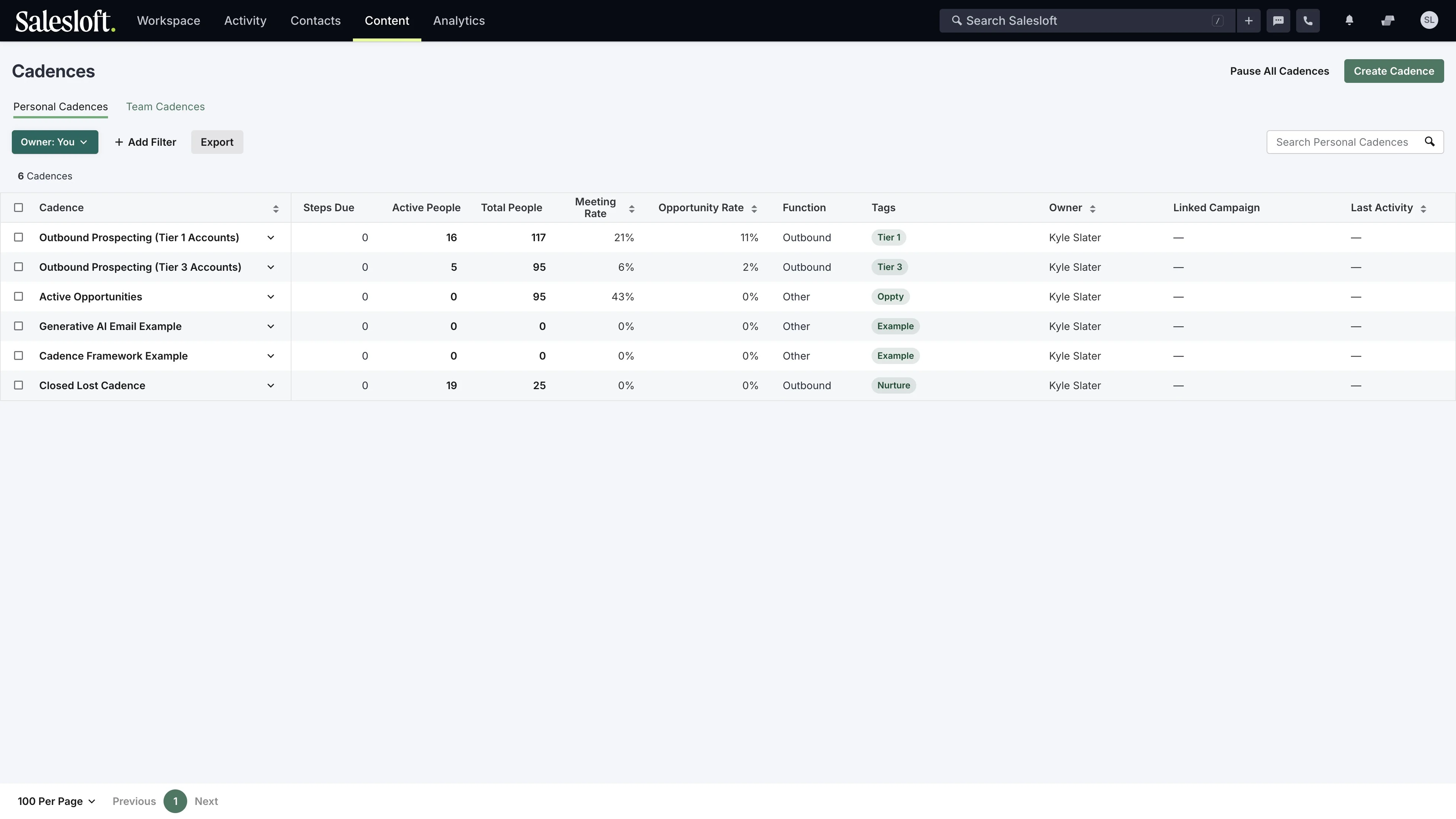Viewport: 1456px width, 819px height.
Task: Click the Example tag on Cadence Framework row
Action: click(895, 355)
